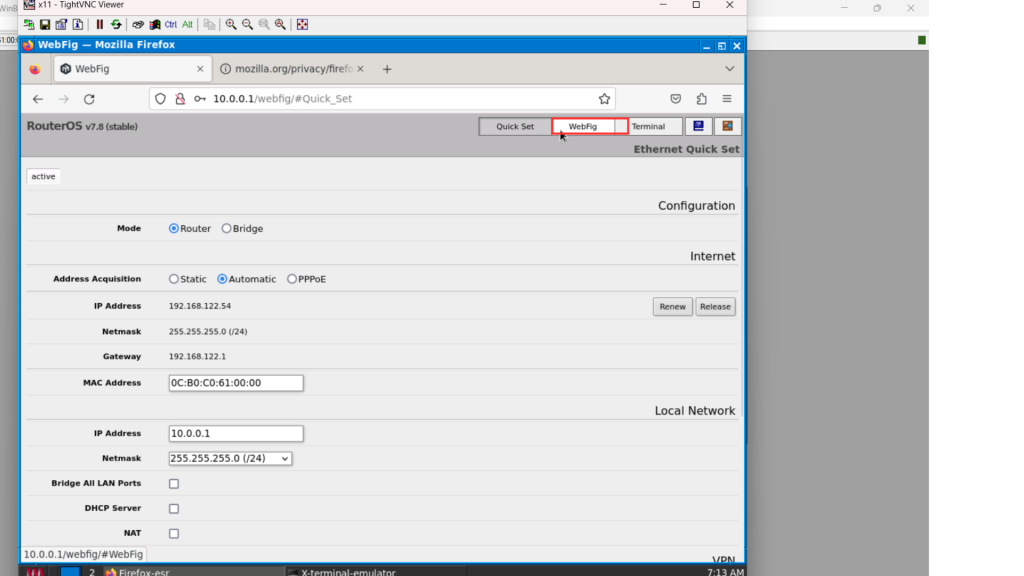The width and height of the screenshot is (1024, 576).
Task: Open the Firefox extensions puzzle icon
Action: [701, 99]
